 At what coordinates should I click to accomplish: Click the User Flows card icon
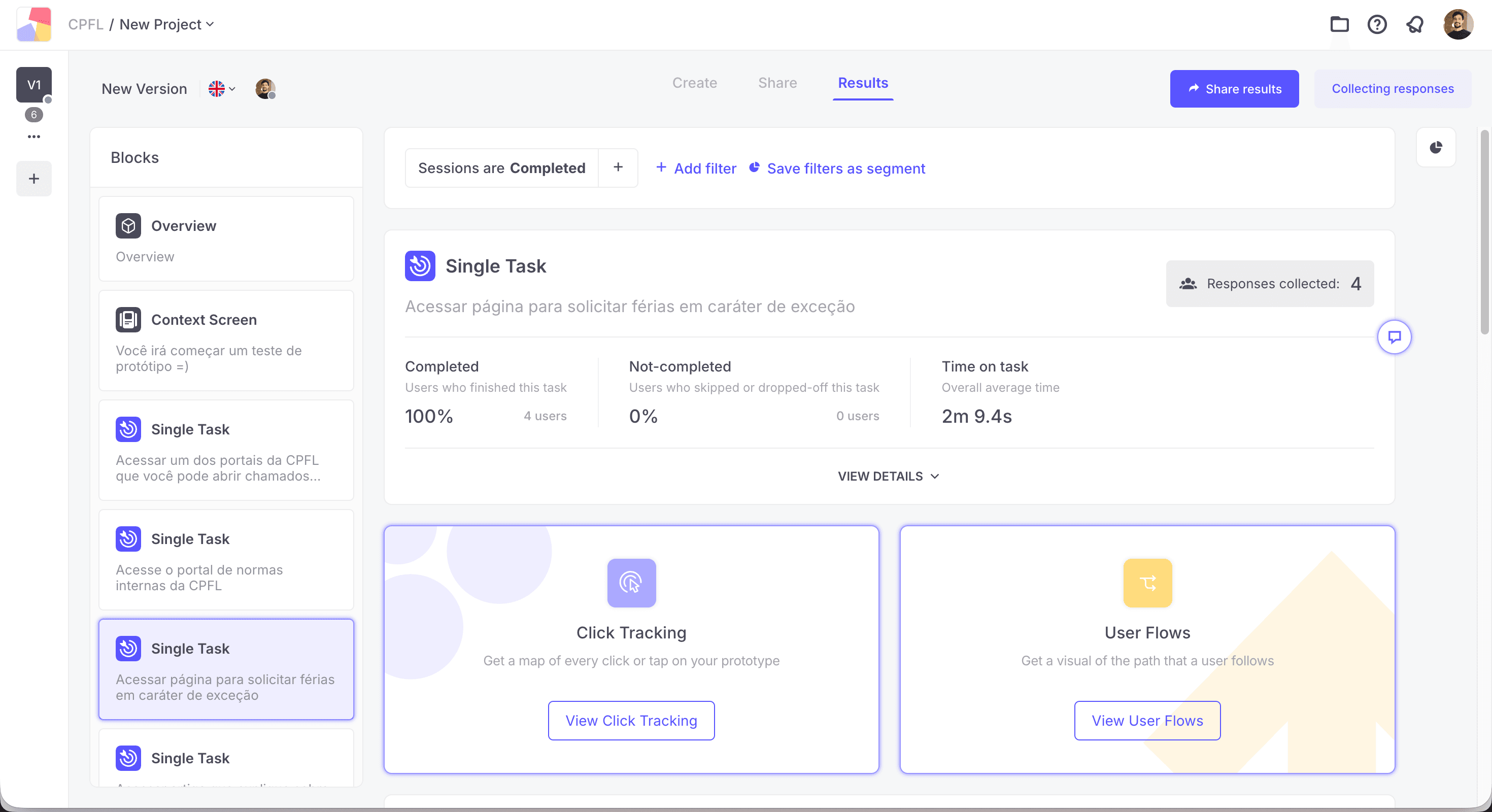click(1147, 583)
